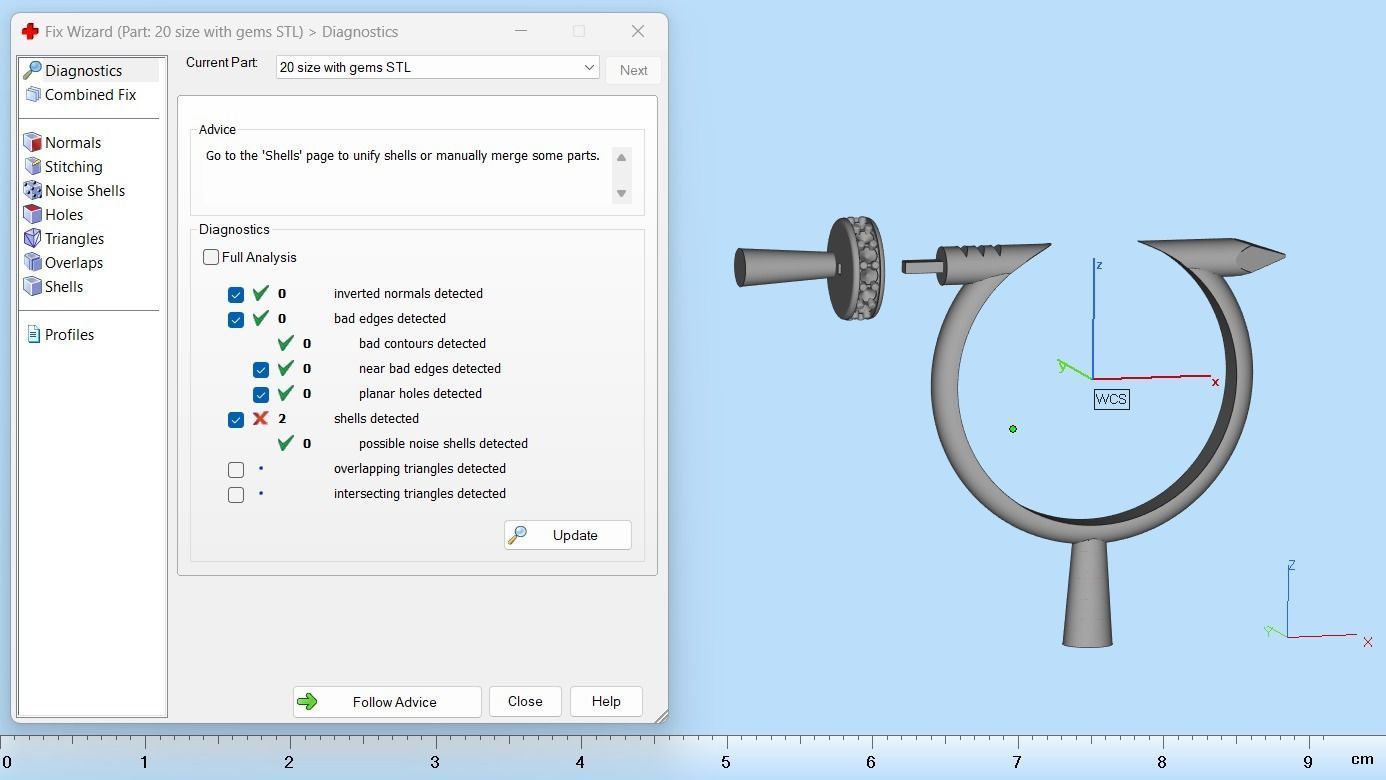Click the 'Current Part:' label
Screen dimensions: 1386x780
tap(222, 62)
